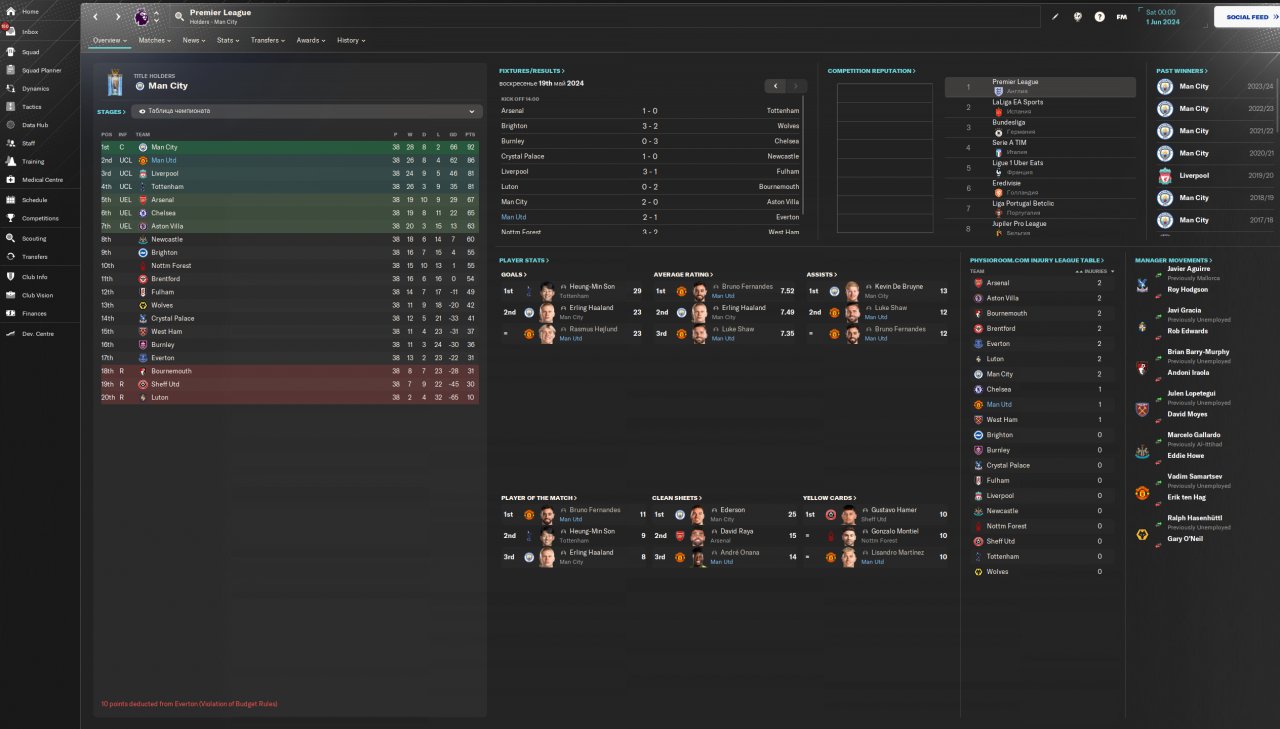Click the pencil edit icon
The width and height of the screenshot is (1280, 729).
click(x=1056, y=17)
